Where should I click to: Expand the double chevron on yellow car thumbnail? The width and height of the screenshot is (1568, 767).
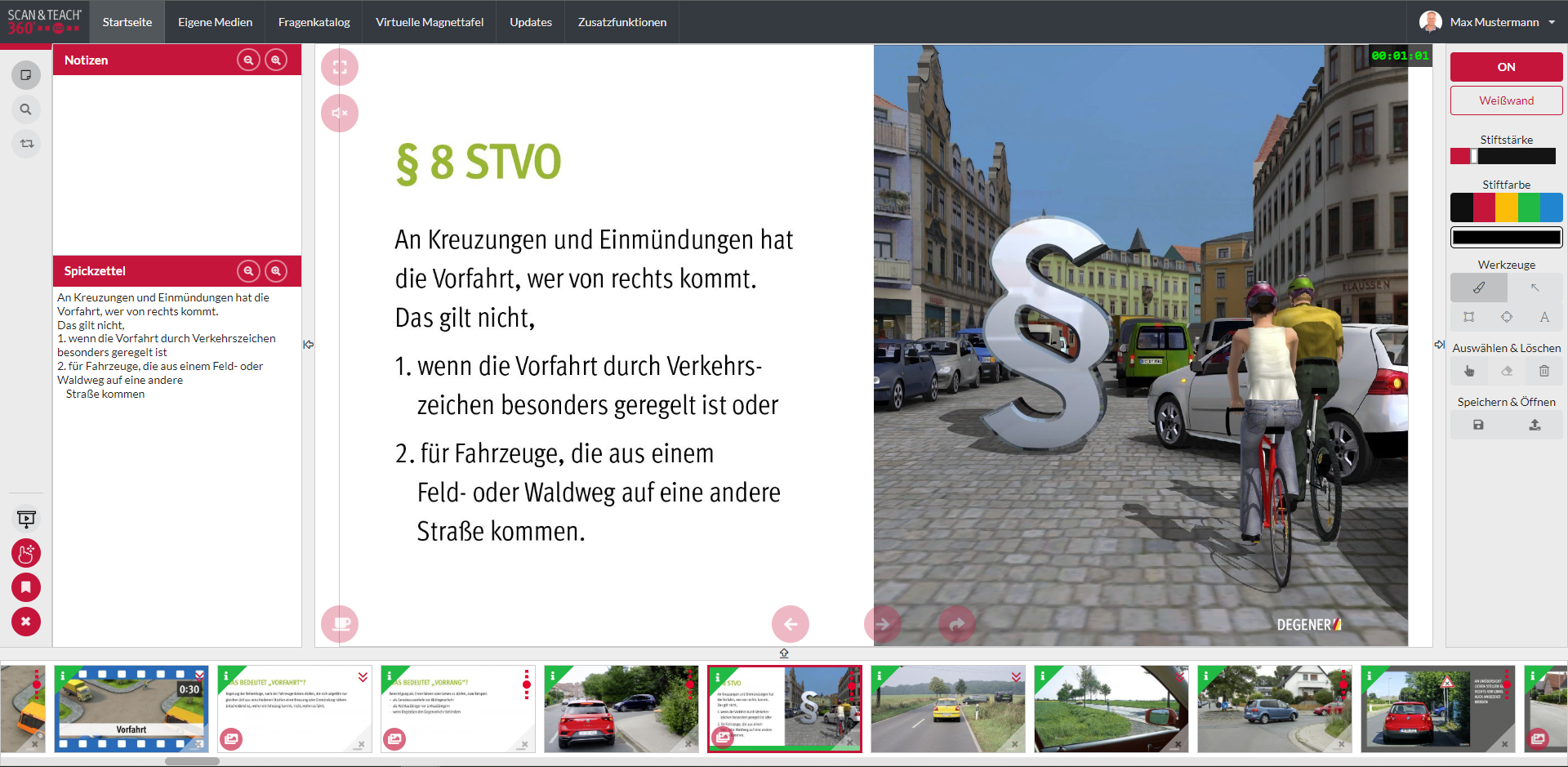pos(1016,677)
